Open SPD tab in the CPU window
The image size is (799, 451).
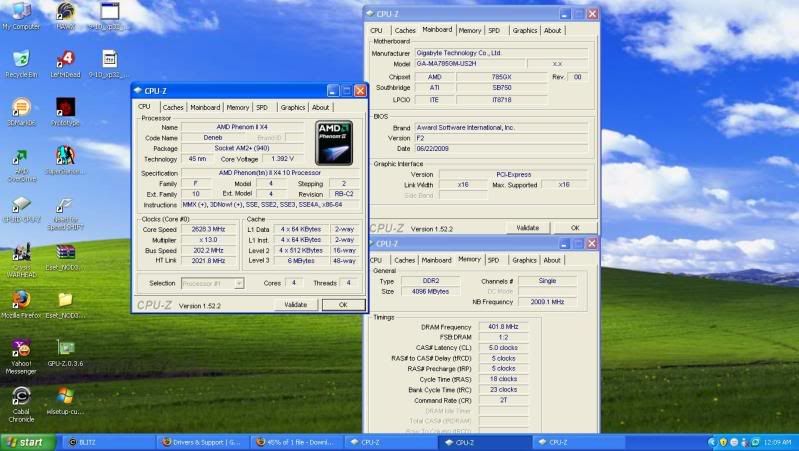coord(262,108)
